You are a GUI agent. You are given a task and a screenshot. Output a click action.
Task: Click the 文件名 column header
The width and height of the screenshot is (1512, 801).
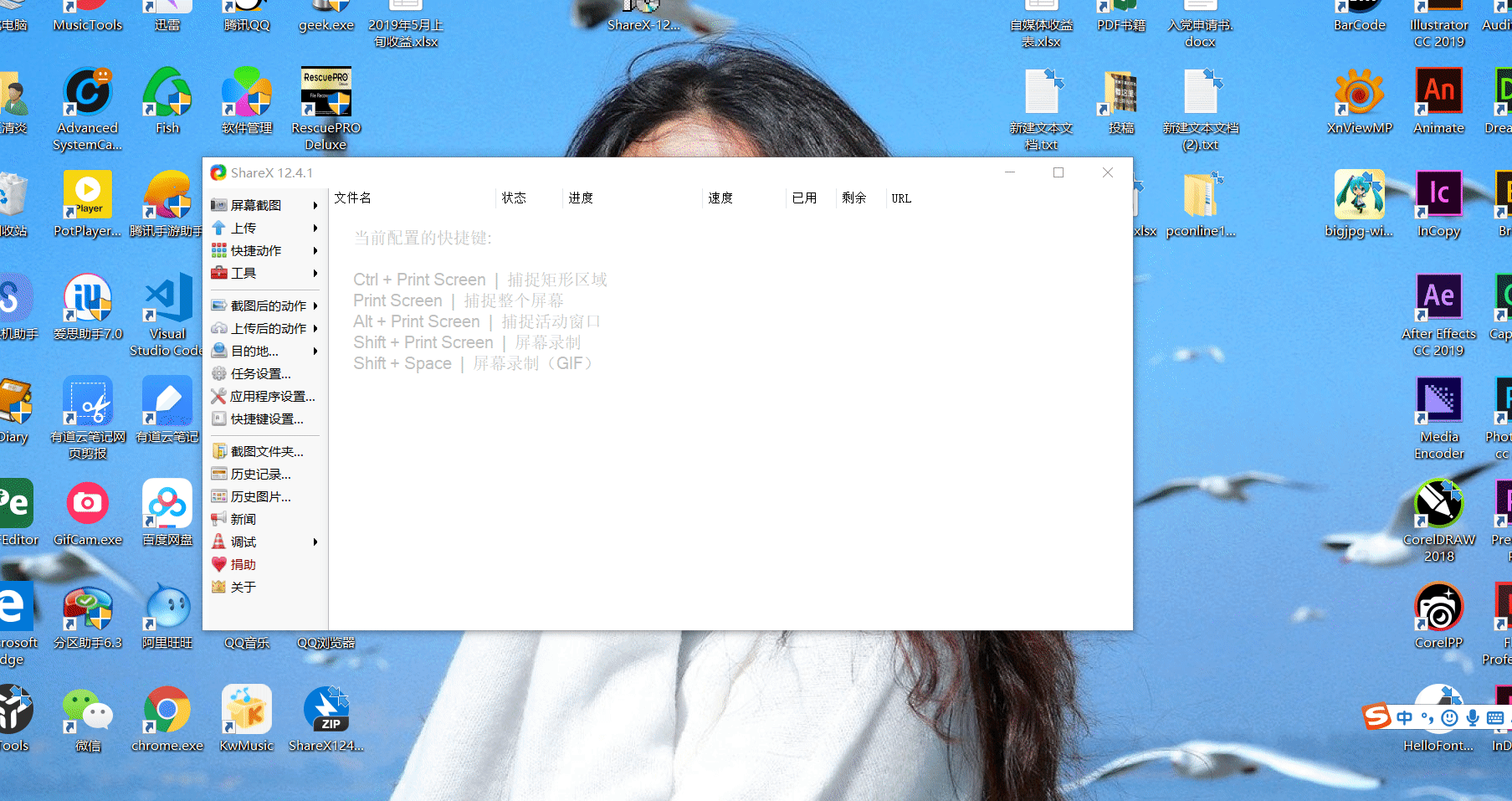pyautogui.click(x=353, y=198)
